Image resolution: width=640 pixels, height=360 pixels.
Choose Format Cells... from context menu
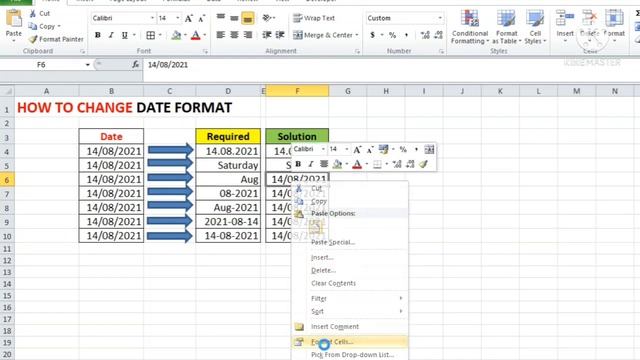[350, 342]
